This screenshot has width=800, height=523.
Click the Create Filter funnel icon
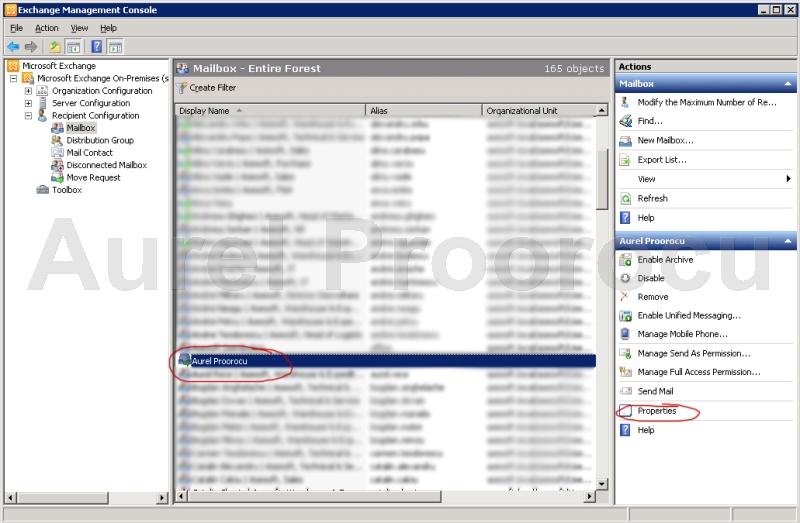(x=182, y=88)
